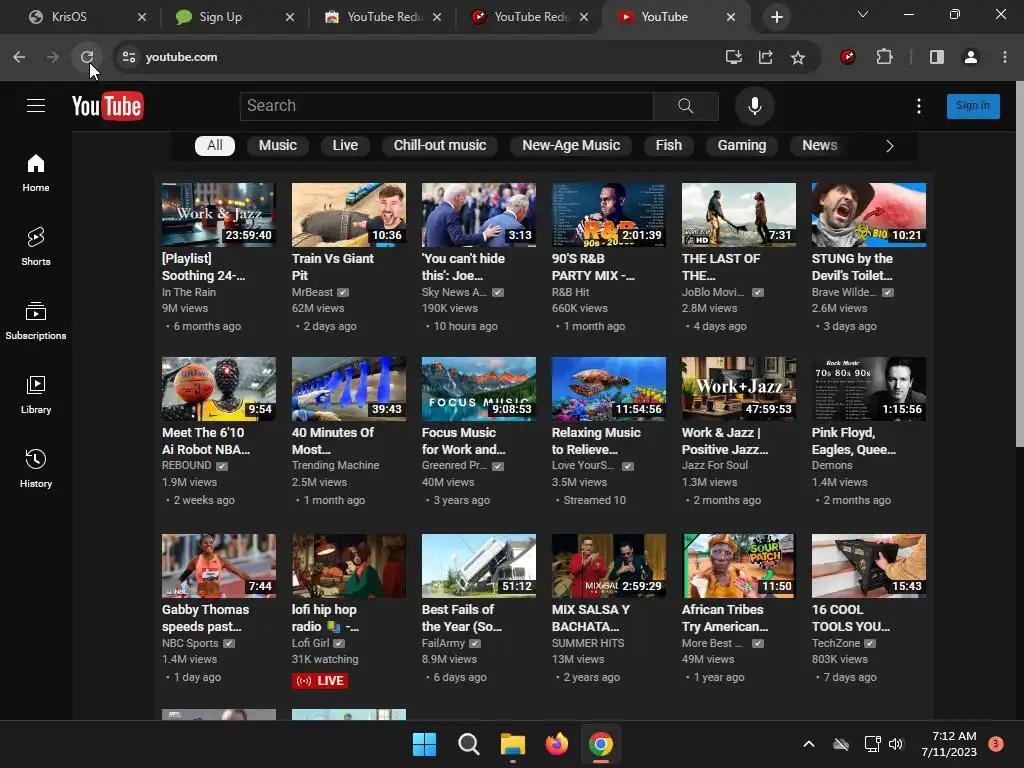Click the youtube.com address bar
This screenshot has height=768, width=1024.
(x=418, y=57)
